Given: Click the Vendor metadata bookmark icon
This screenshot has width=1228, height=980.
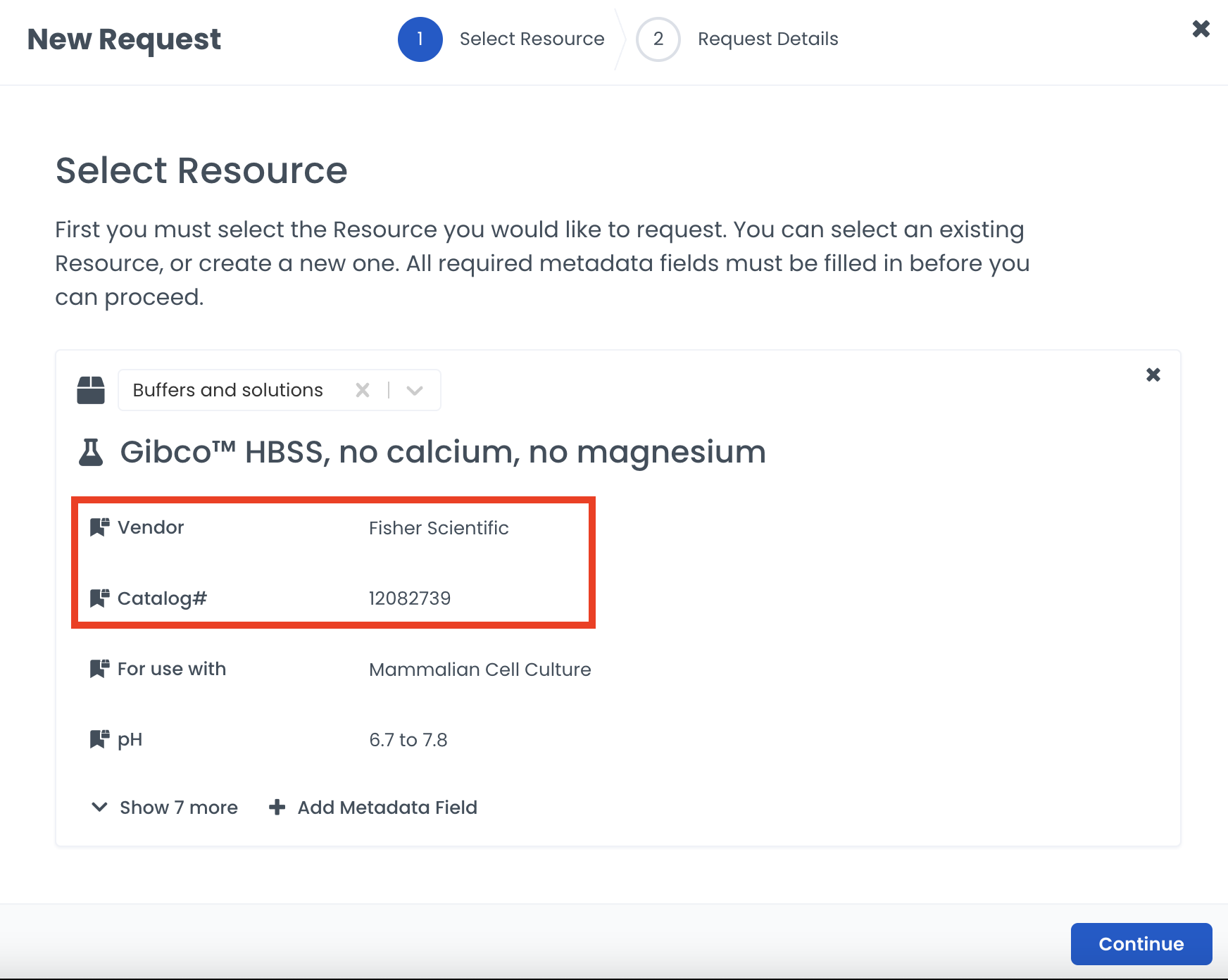Looking at the screenshot, I should click(99, 527).
